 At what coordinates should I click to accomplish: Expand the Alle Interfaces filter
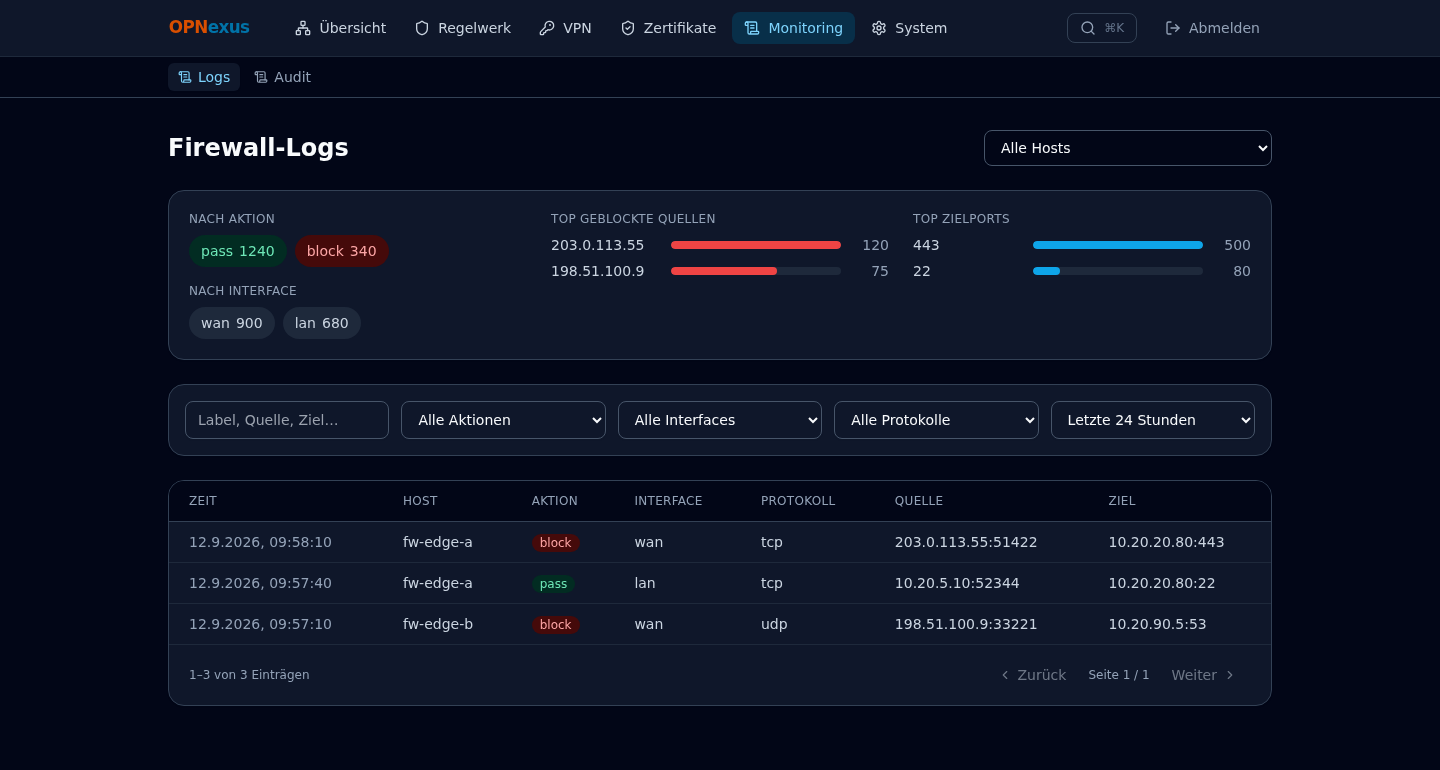point(720,420)
